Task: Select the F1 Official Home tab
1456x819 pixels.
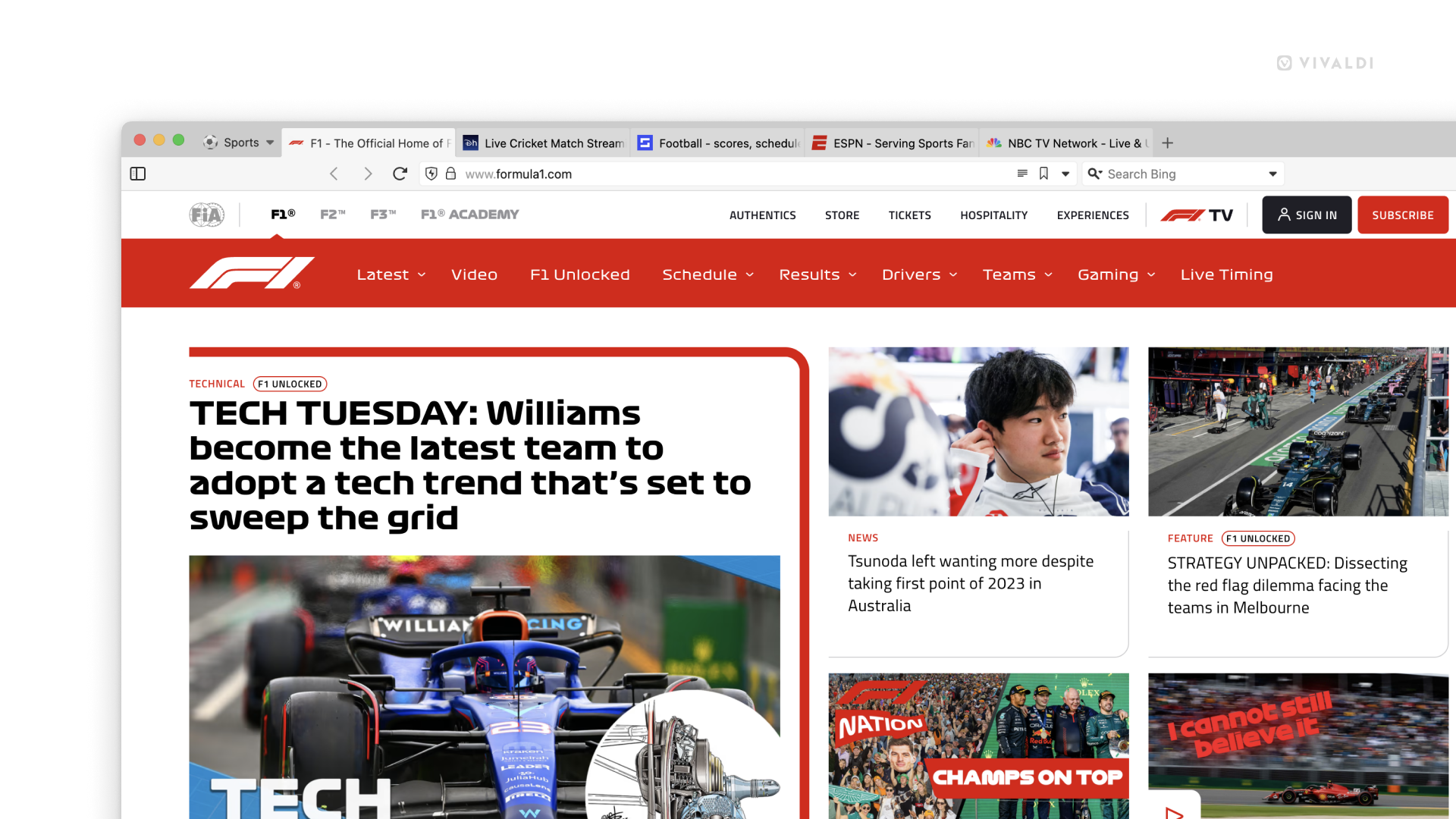Action: 369,143
